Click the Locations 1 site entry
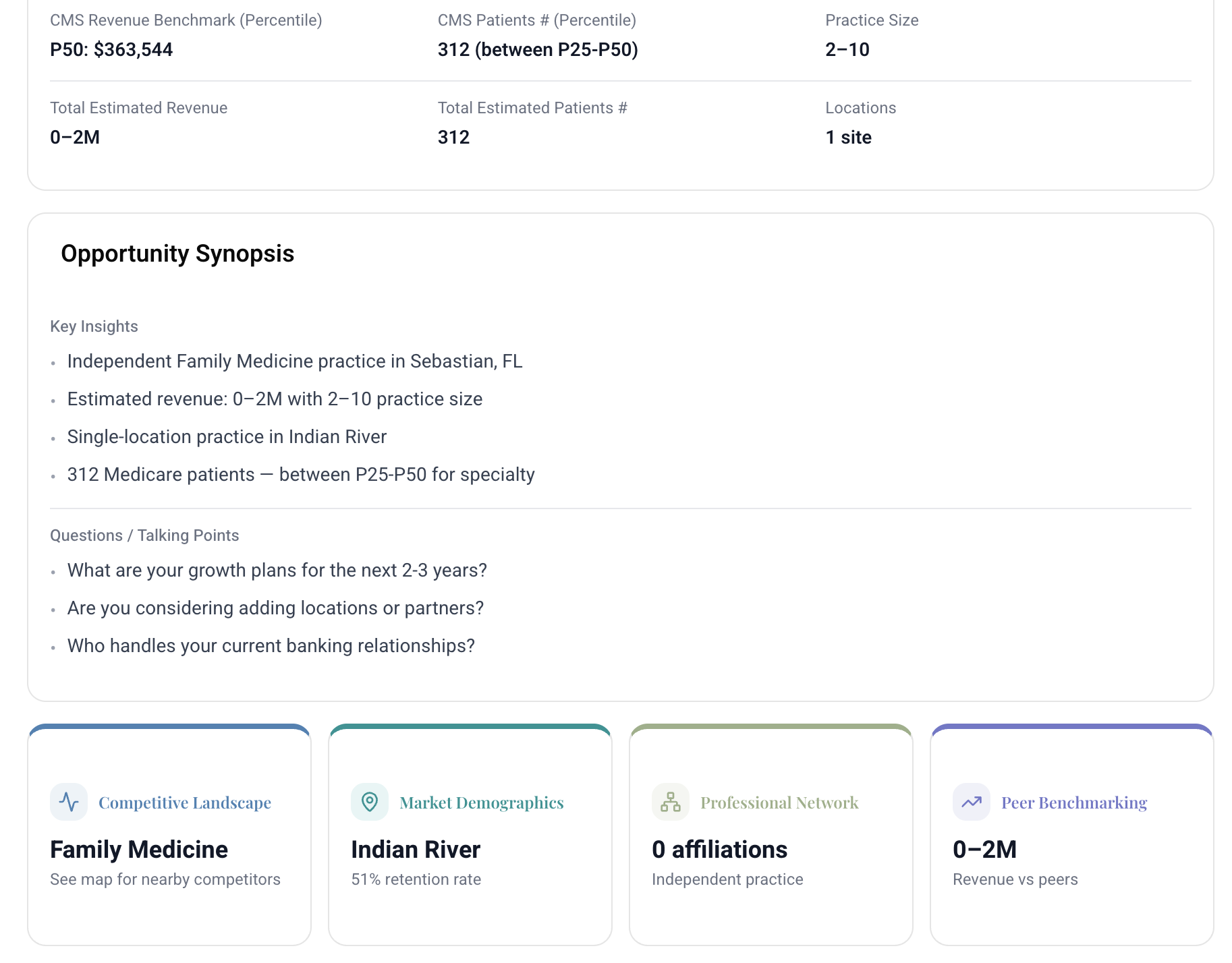Viewport: 1232px width, 963px height. coord(847,137)
